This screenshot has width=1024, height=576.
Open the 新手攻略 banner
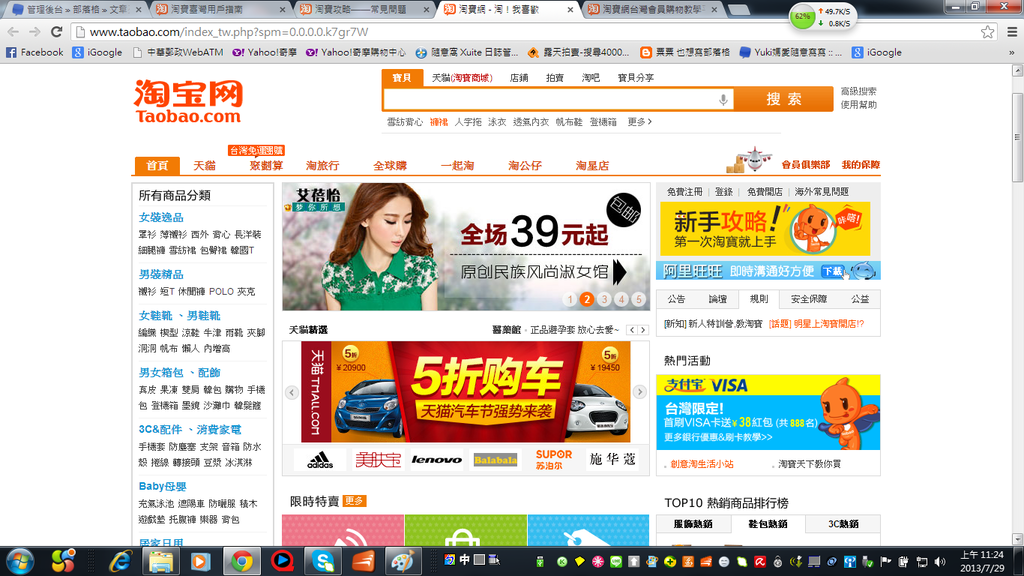pyautogui.click(x=765, y=229)
